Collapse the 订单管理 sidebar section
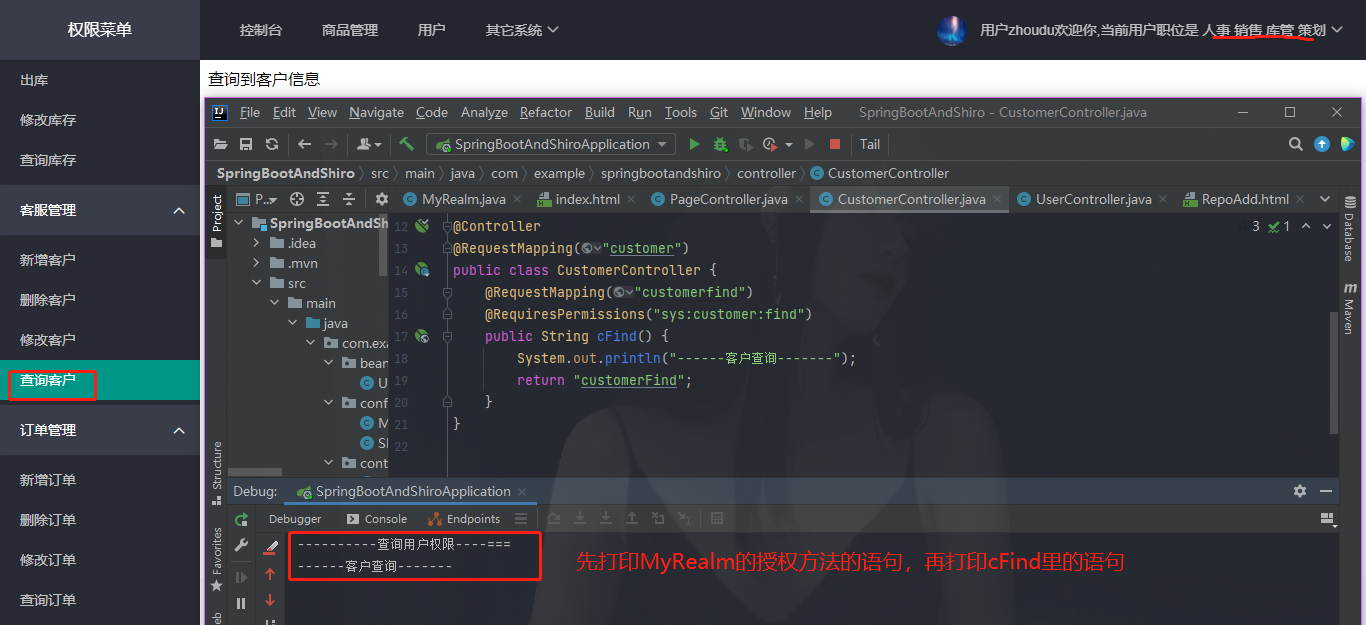Screen dimensions: 1366x625 (179, 430)
